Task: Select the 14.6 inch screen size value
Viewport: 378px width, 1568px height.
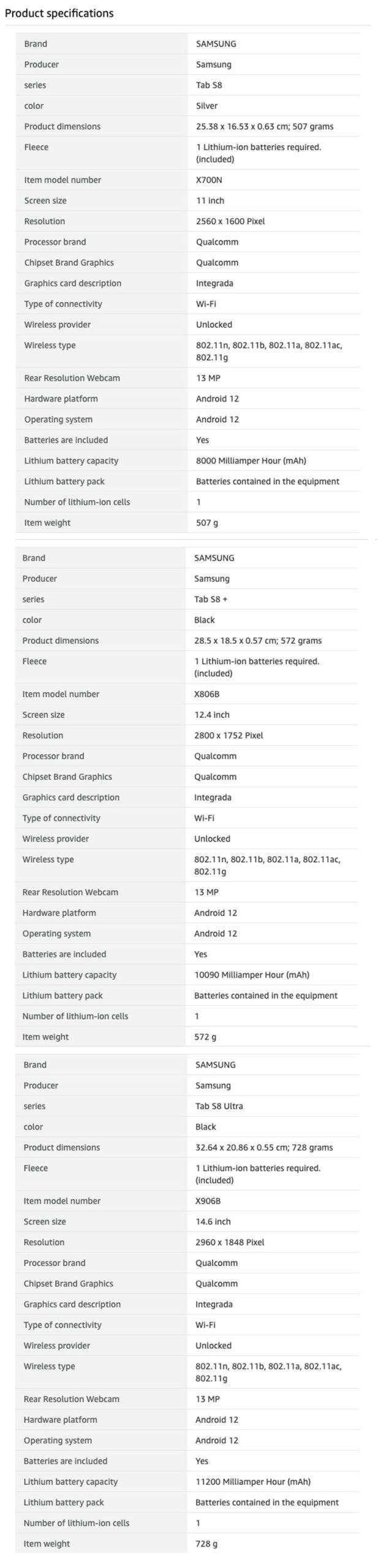Action: click(x=213, y=1221)
